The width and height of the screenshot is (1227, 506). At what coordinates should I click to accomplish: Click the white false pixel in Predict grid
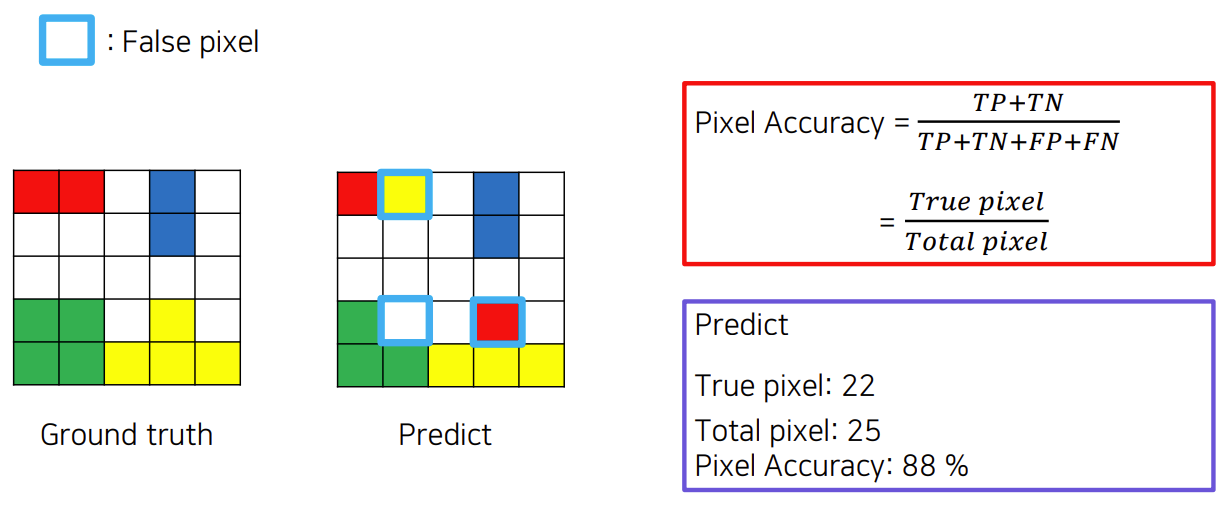tap(405, 321)
